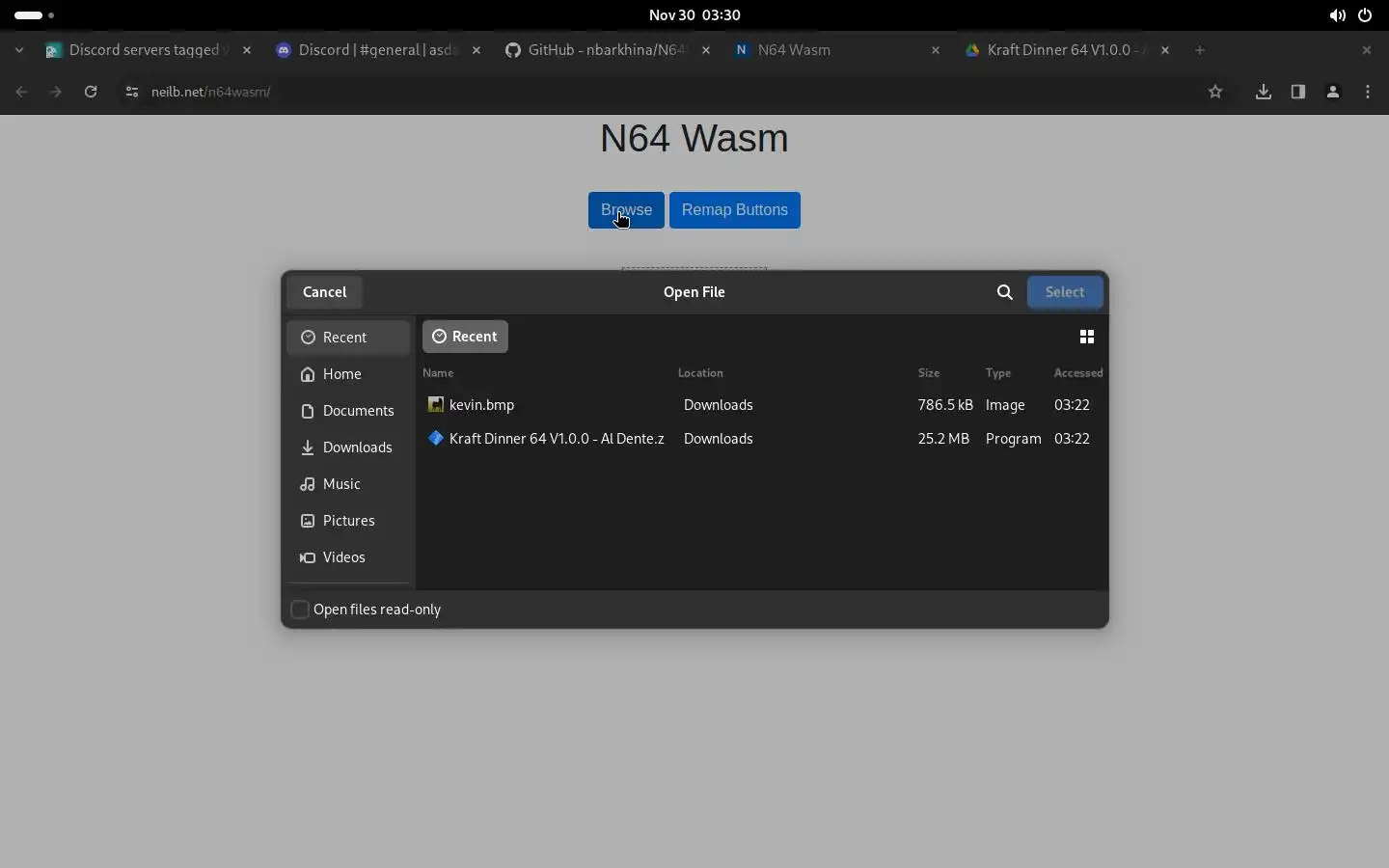Cancel the Open File dialog
The image size is (1389, 868).
pos(325,292)
